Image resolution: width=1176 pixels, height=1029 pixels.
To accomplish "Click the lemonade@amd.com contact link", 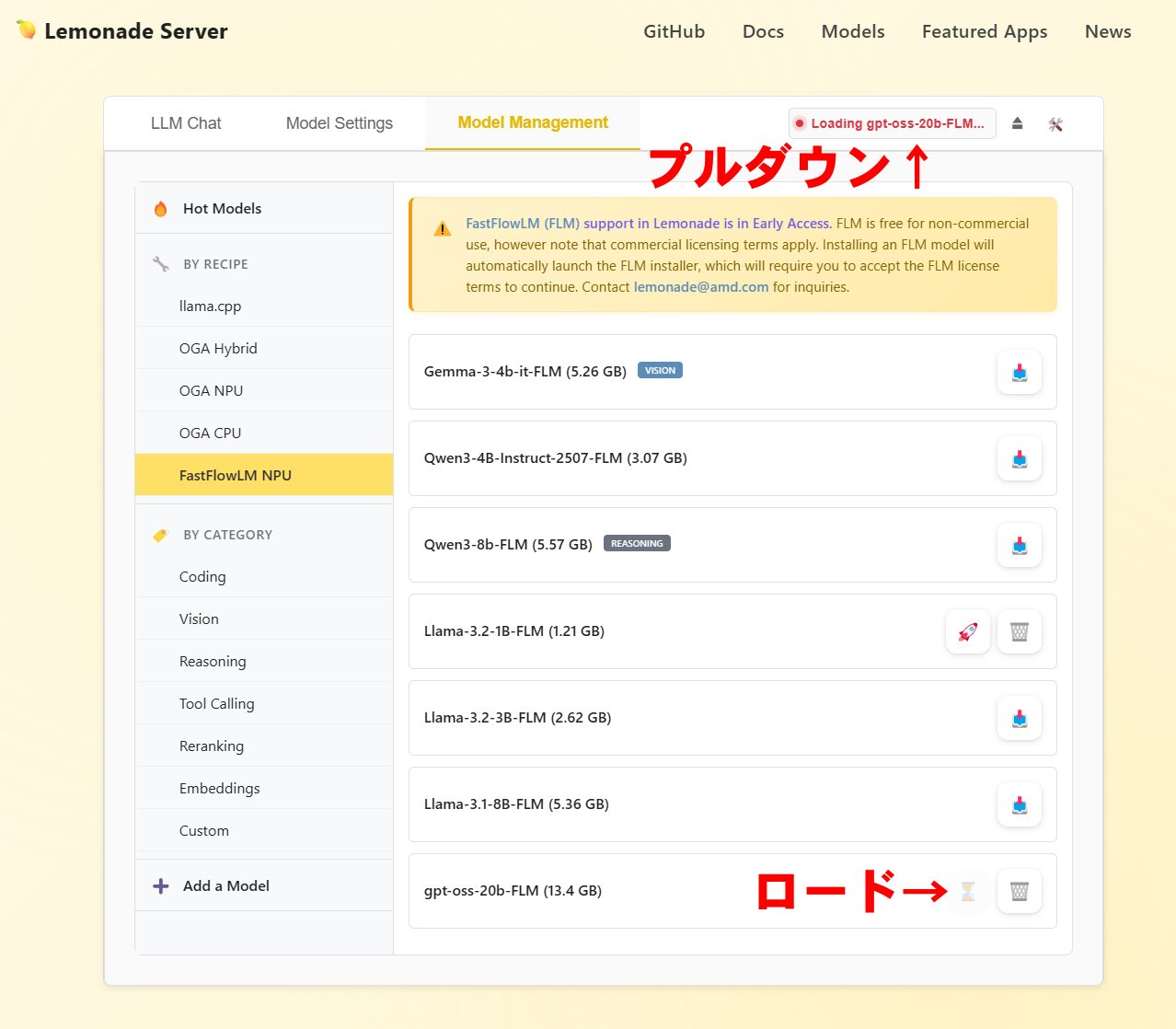I will (701, 286).
